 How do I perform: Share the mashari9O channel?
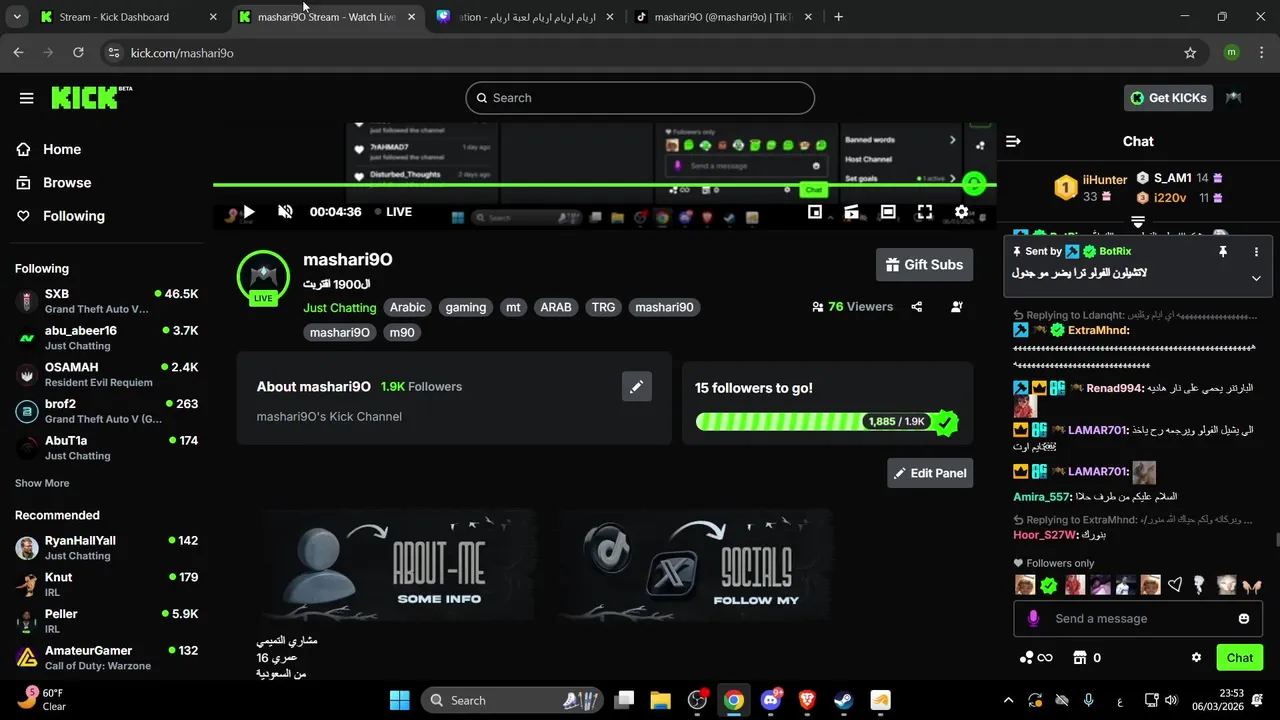pyautogui.click(x=917, y=307)
